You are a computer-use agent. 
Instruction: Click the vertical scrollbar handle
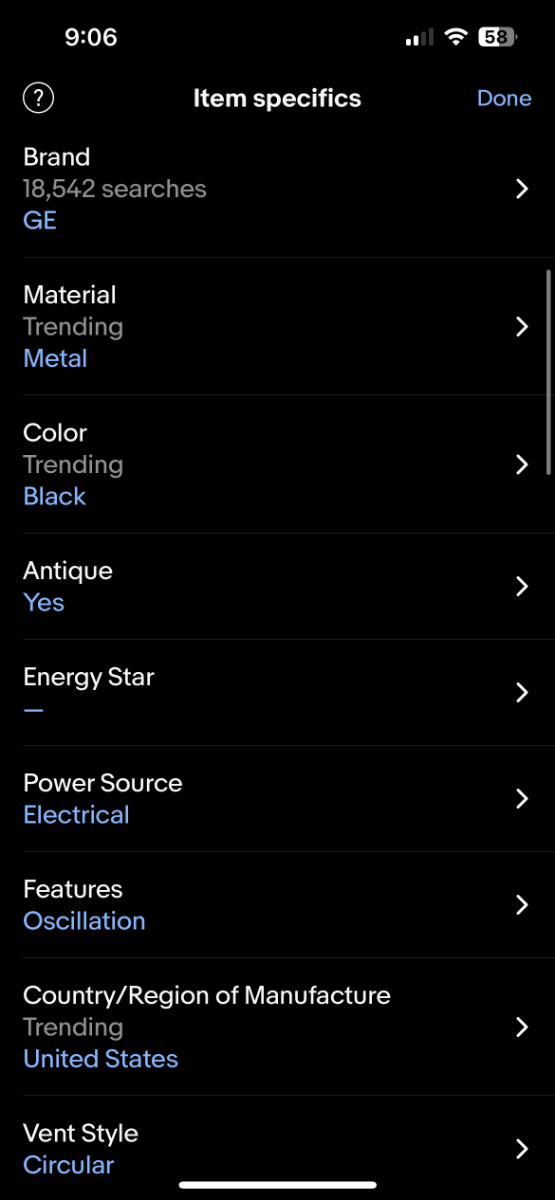548,372
